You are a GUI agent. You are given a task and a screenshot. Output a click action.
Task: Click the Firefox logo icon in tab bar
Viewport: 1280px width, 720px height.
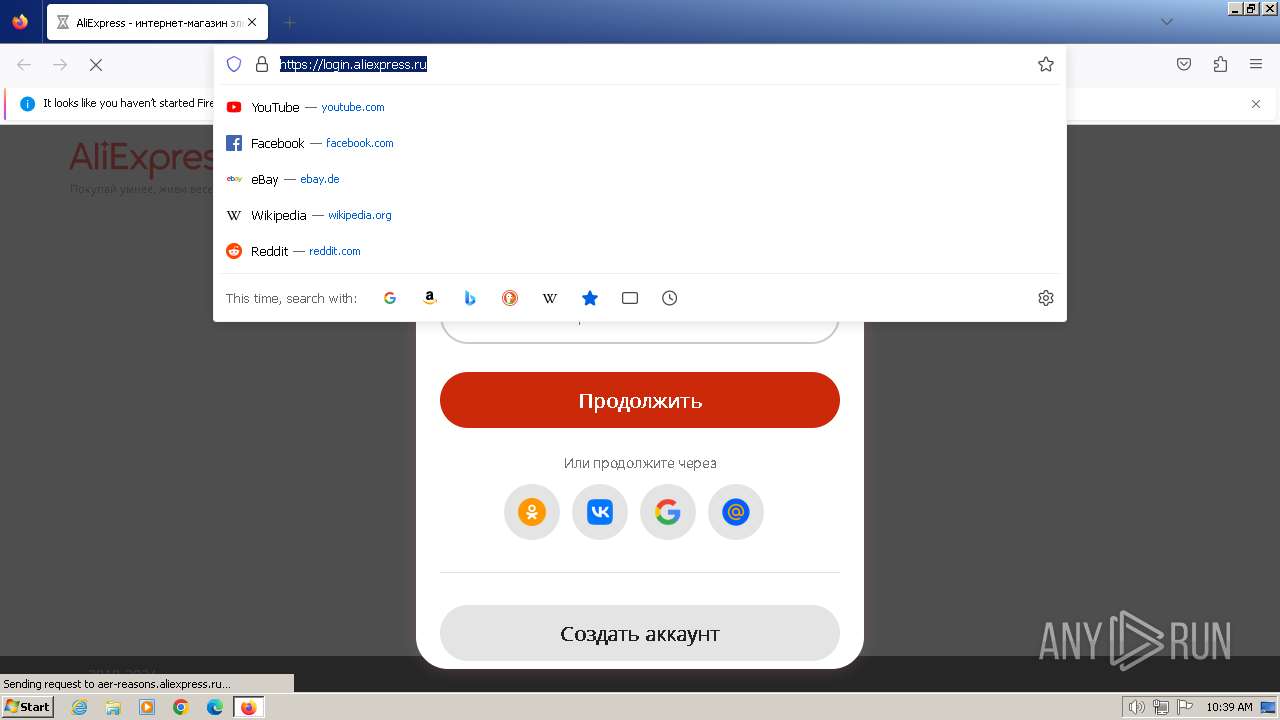coord(20,22)
